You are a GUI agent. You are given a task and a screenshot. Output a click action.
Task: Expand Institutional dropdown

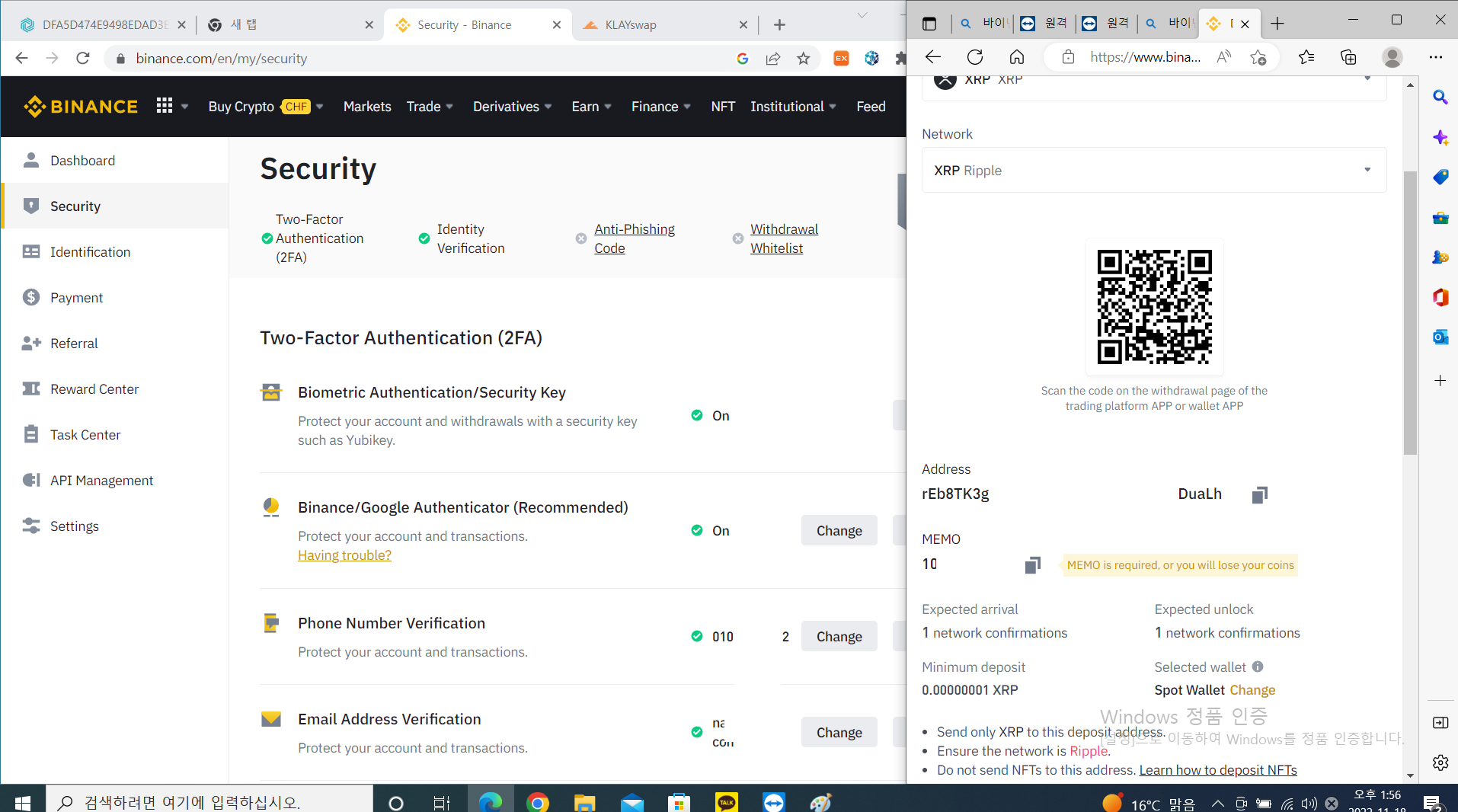coord(793,107)
